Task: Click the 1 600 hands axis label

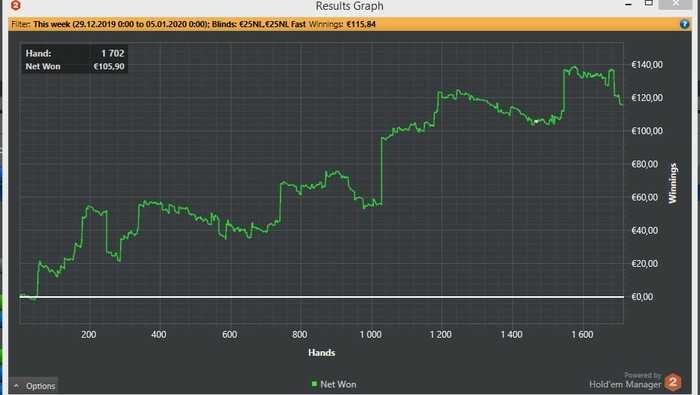Action: (582, 334)
